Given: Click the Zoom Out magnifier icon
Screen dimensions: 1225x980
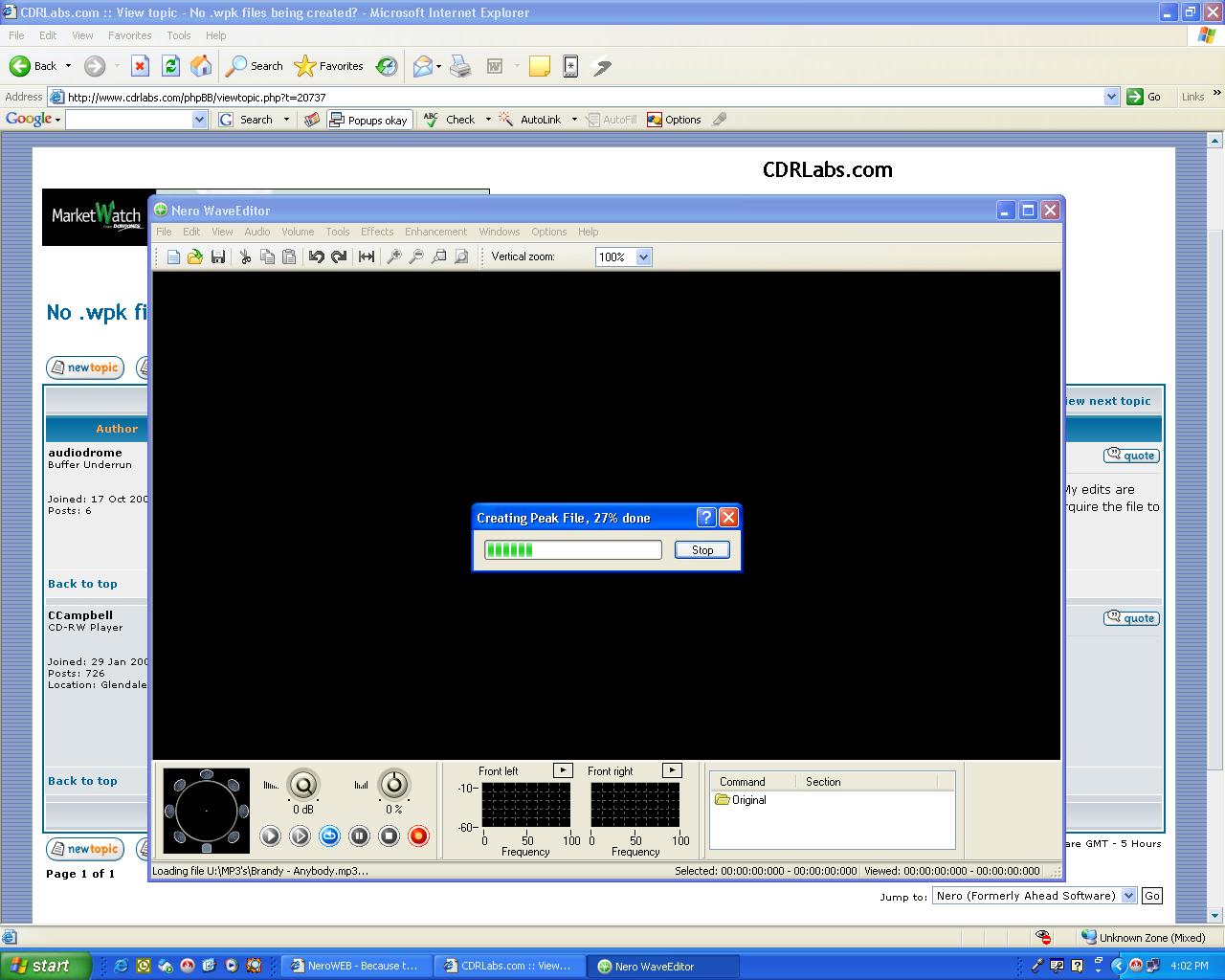Looking at the screenshot, I should (x=416, y=256).
